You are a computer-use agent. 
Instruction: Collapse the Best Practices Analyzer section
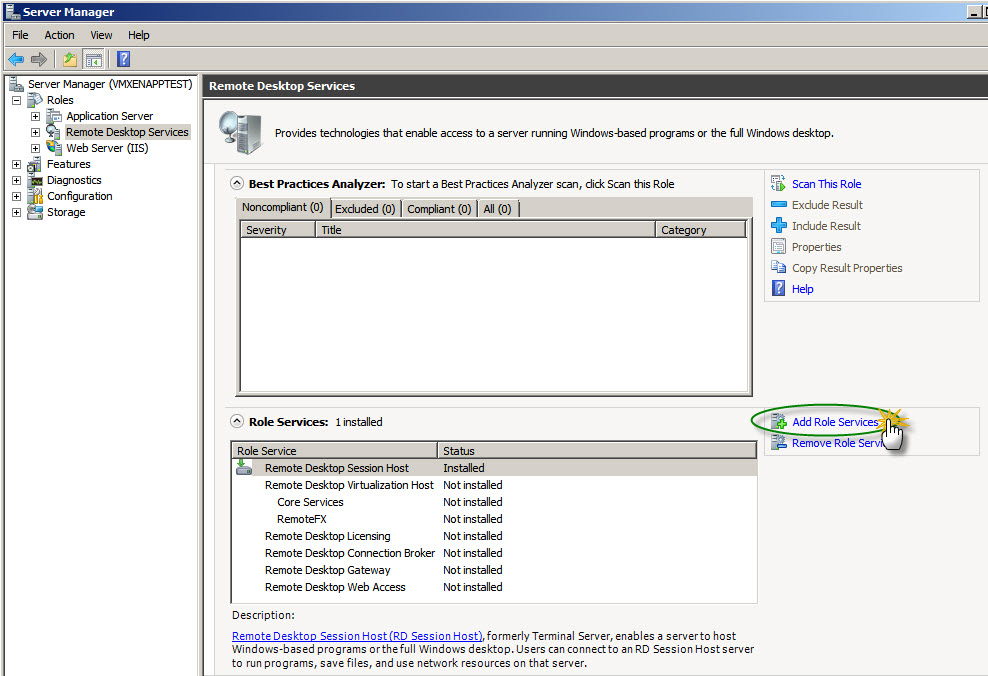tap(237, 183)
